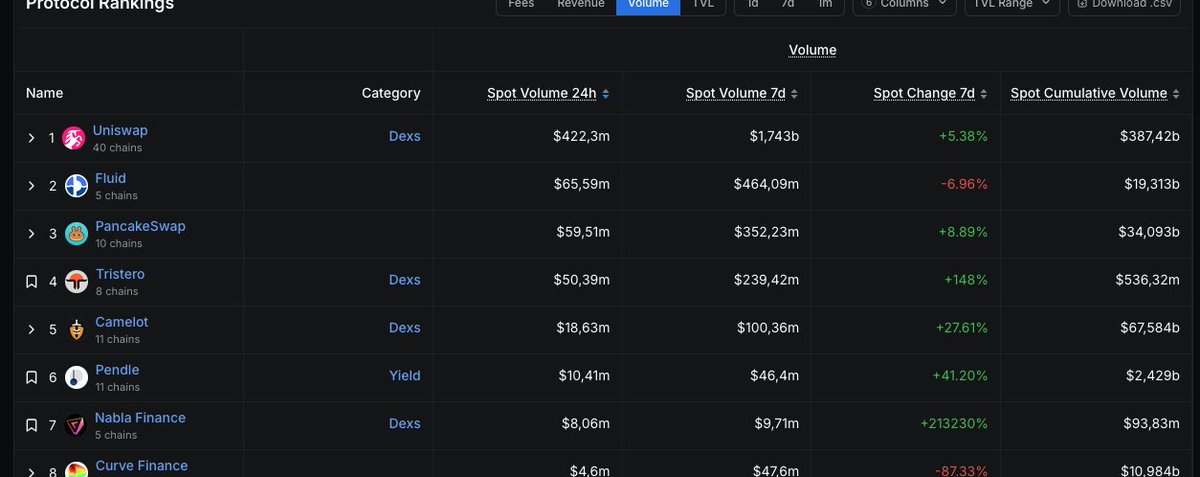Viewport: 1200px width, 477px height.
Task: Click sort arrows beside Spot Volume 7d
Action: tap(795, 93)
